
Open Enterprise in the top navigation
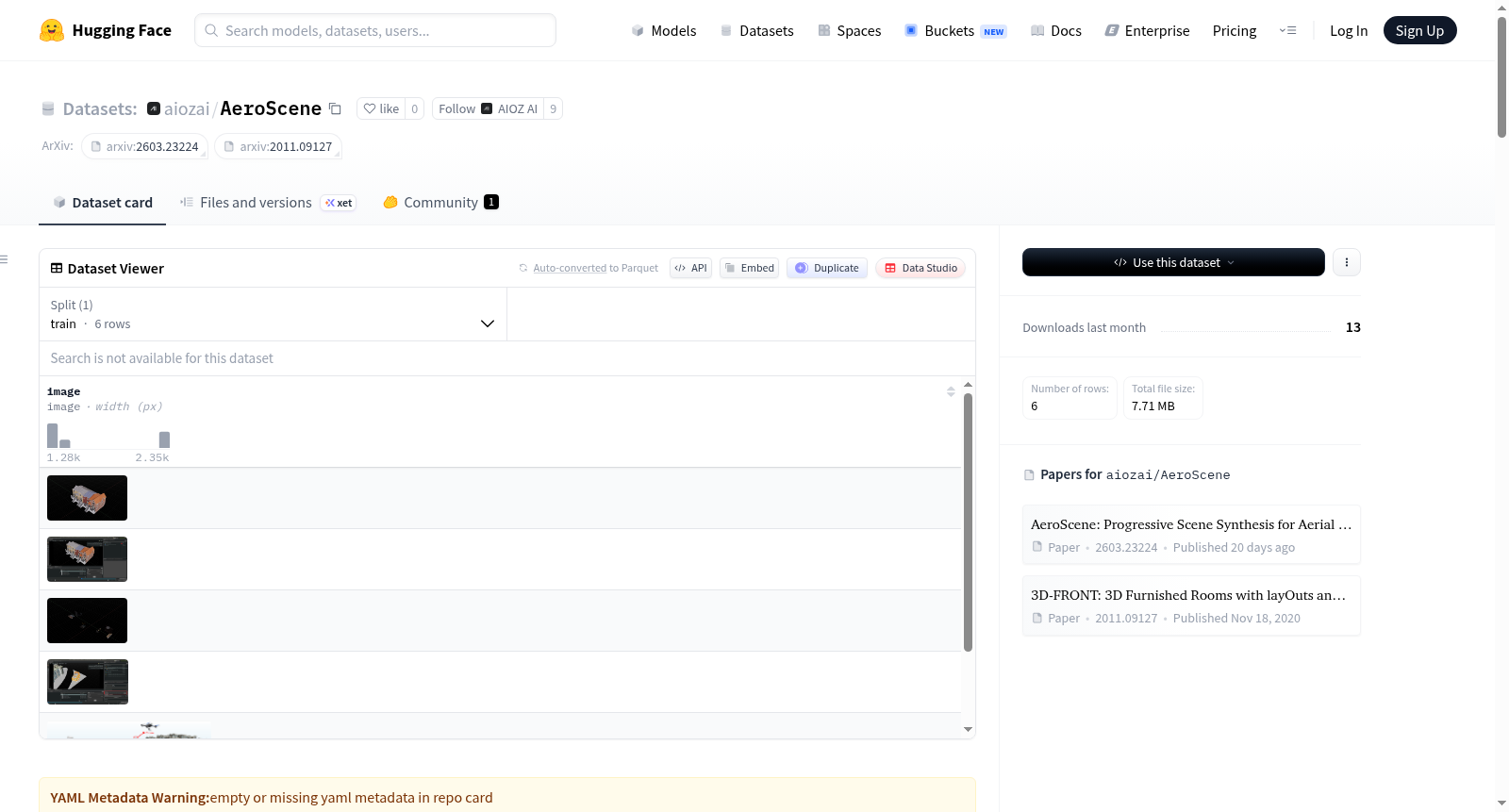[1147, 30]
